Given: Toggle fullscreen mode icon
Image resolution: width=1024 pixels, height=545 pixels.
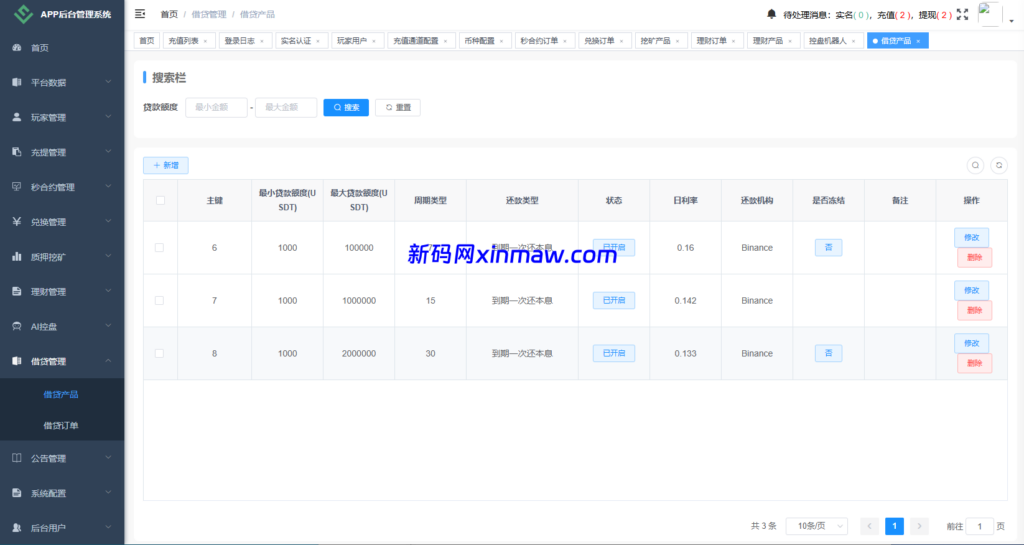Looking at the screenshot, I should tap(962, 14).
